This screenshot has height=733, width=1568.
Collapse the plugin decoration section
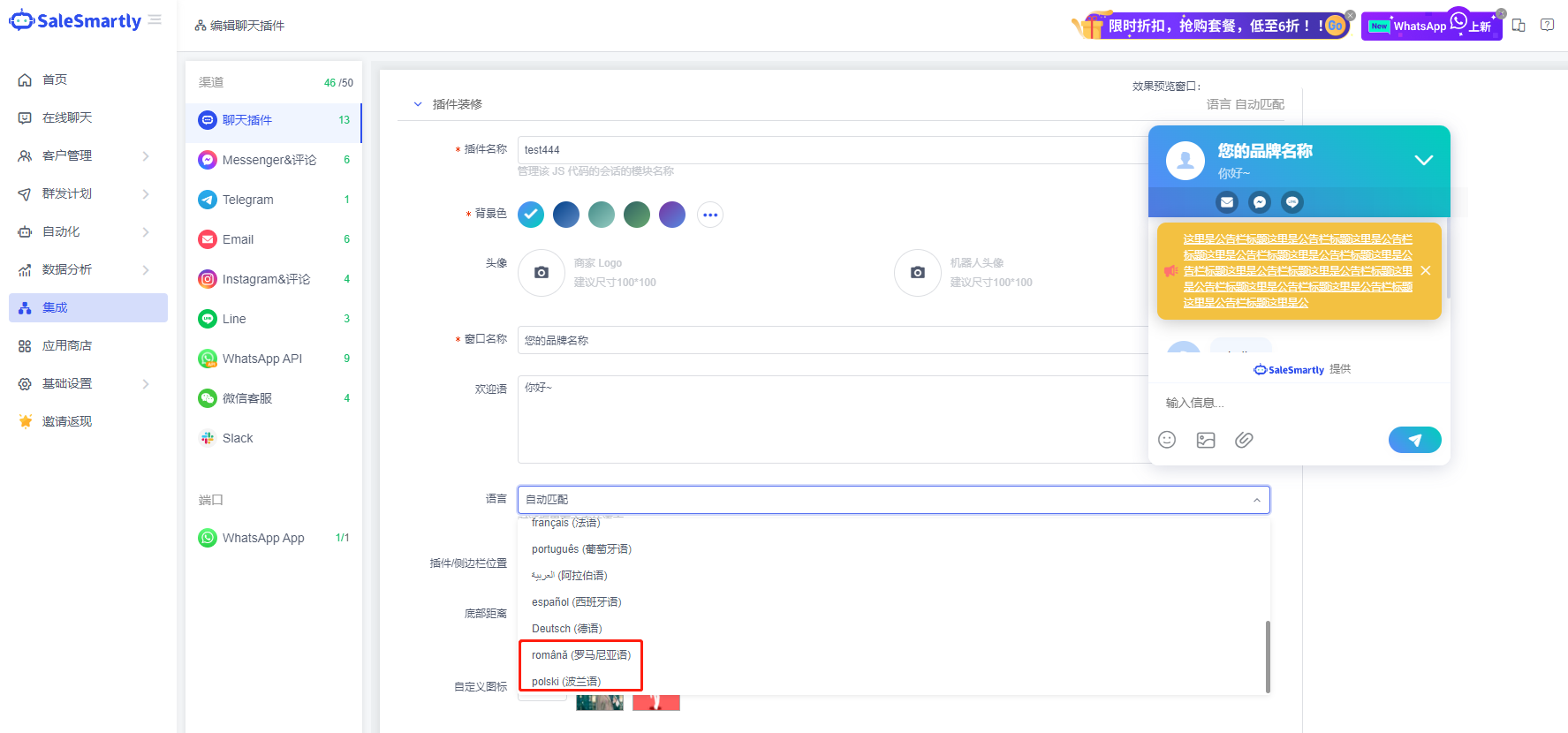[x=418, y=104]
